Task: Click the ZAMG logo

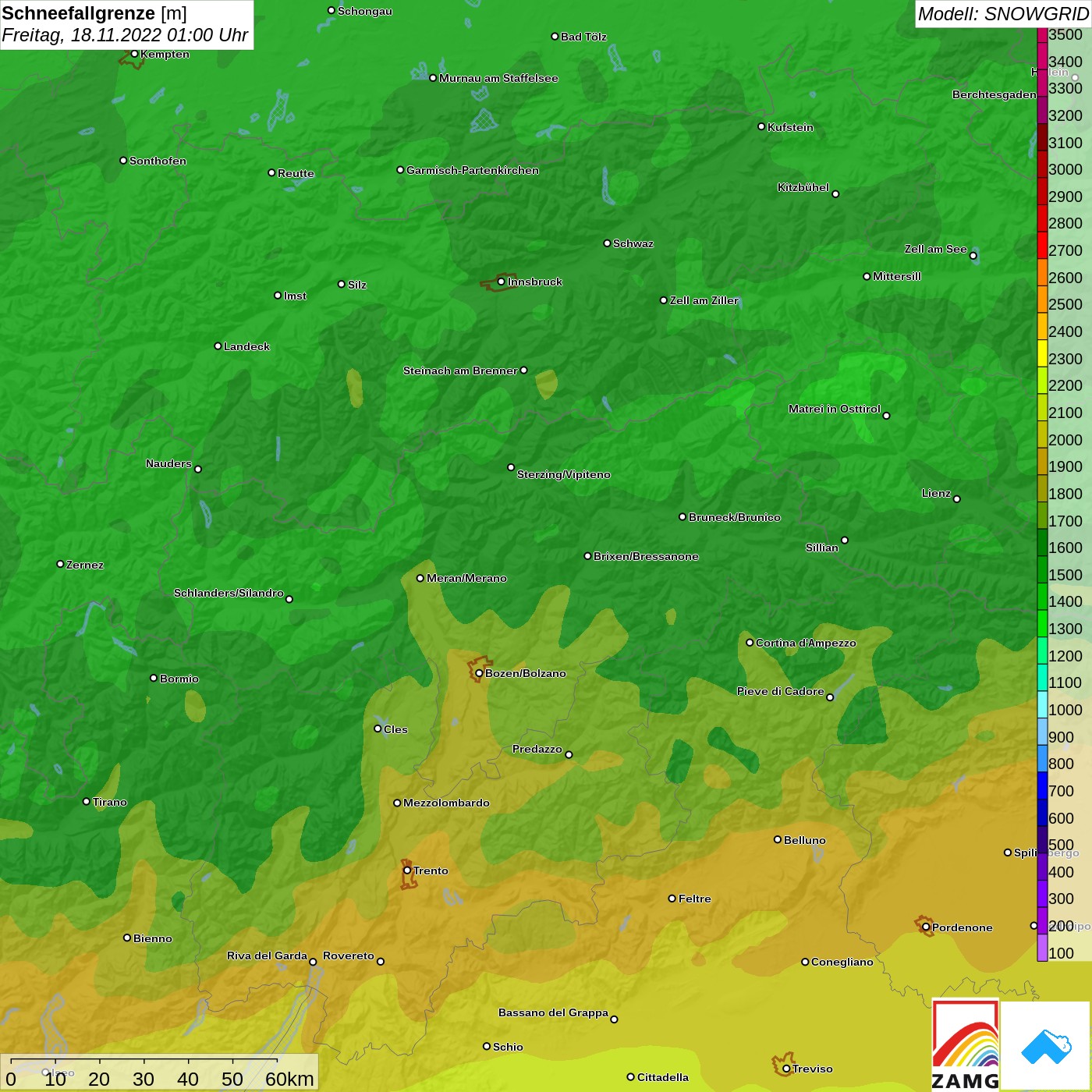Action: 965,1045
